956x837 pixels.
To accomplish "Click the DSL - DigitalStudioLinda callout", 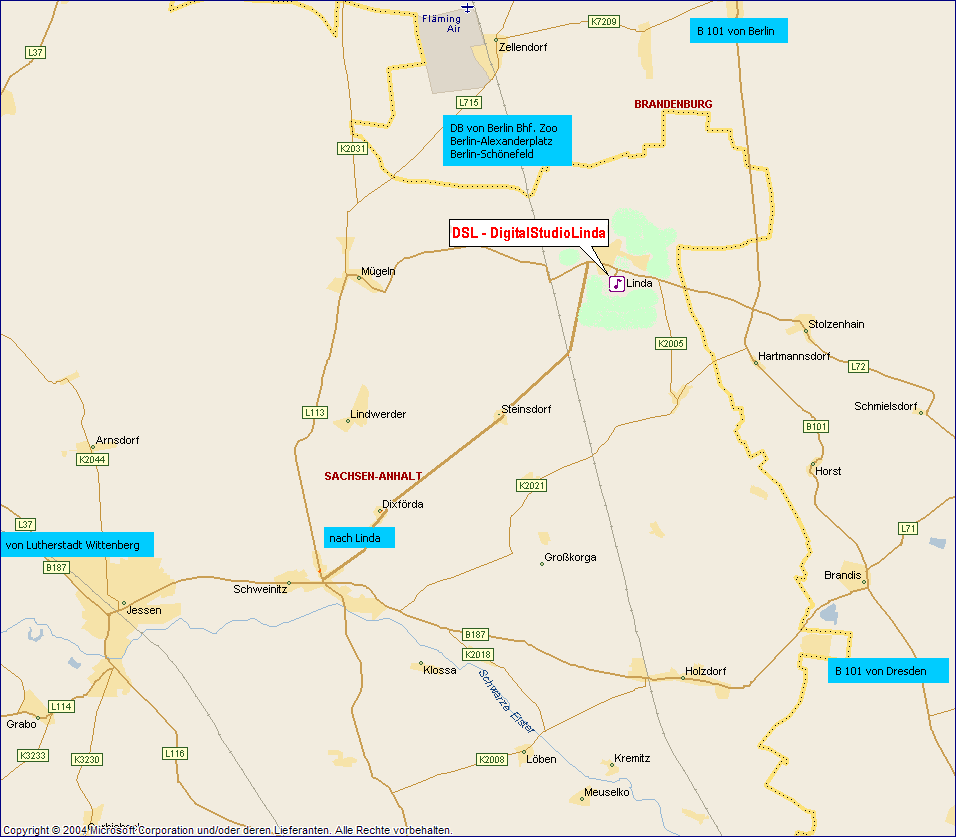I will point(528,234).
